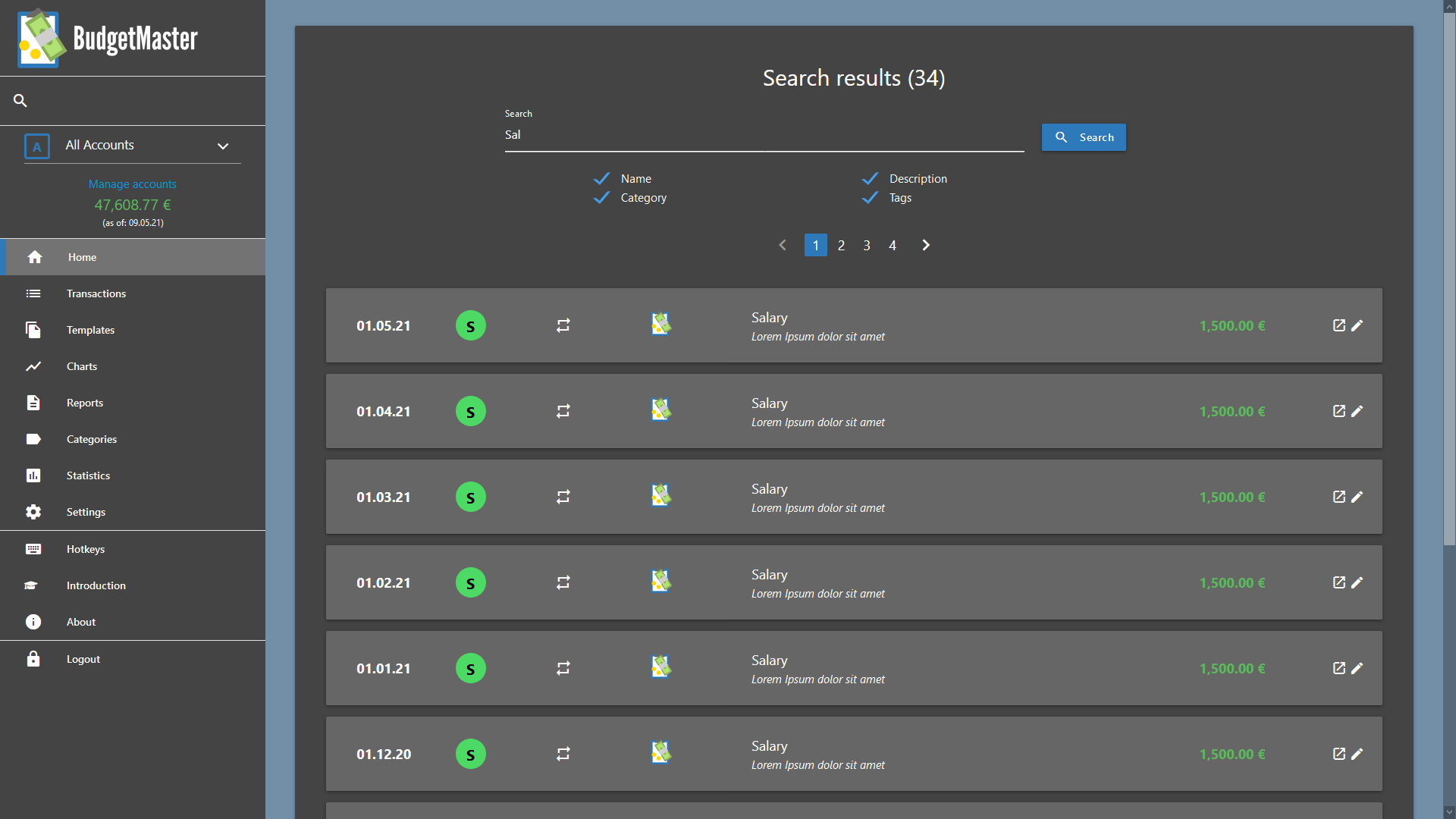Open the external link icon for 01.04.21 Salary
The width and height of the screenshot is (1456, 819).
click(1339, 411)
